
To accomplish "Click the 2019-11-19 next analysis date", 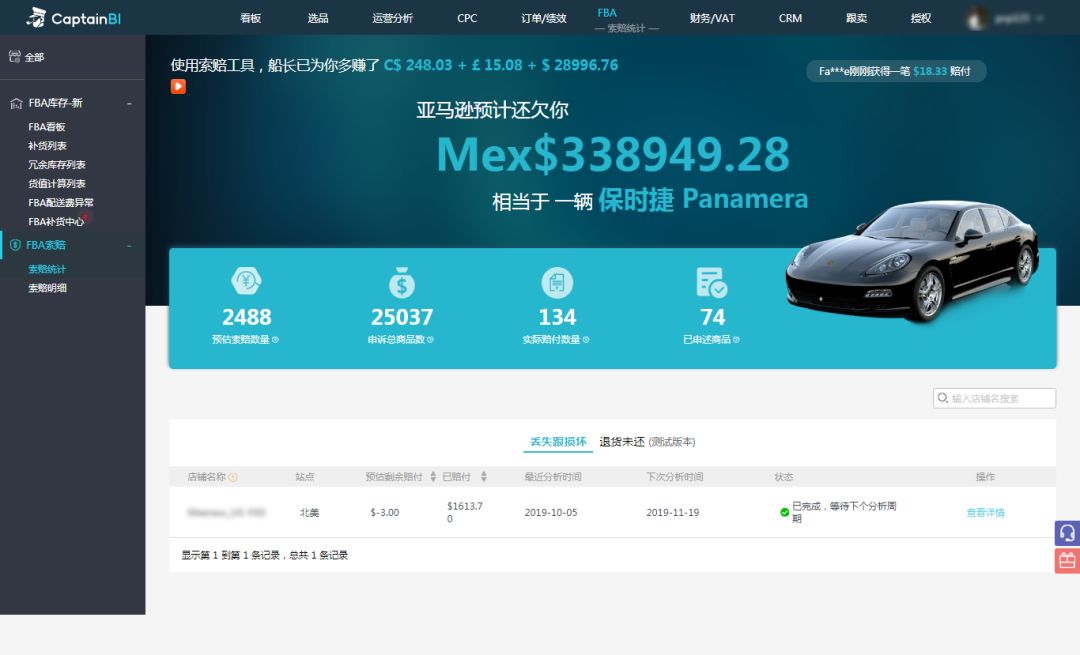I will (x=672, y=512).
